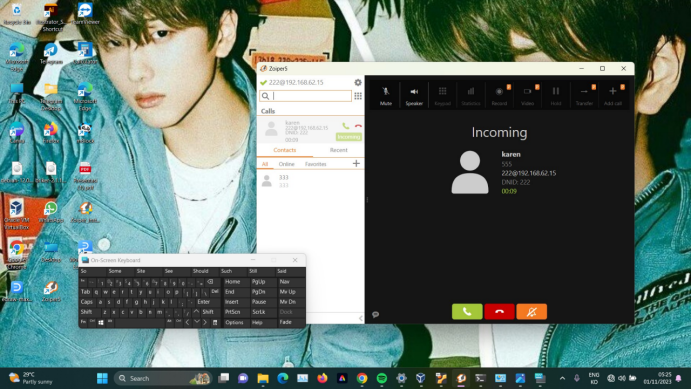This screenshot has height=389, width=692.
Task: Open Google Chrome from the taskbar
Action: 362,378
